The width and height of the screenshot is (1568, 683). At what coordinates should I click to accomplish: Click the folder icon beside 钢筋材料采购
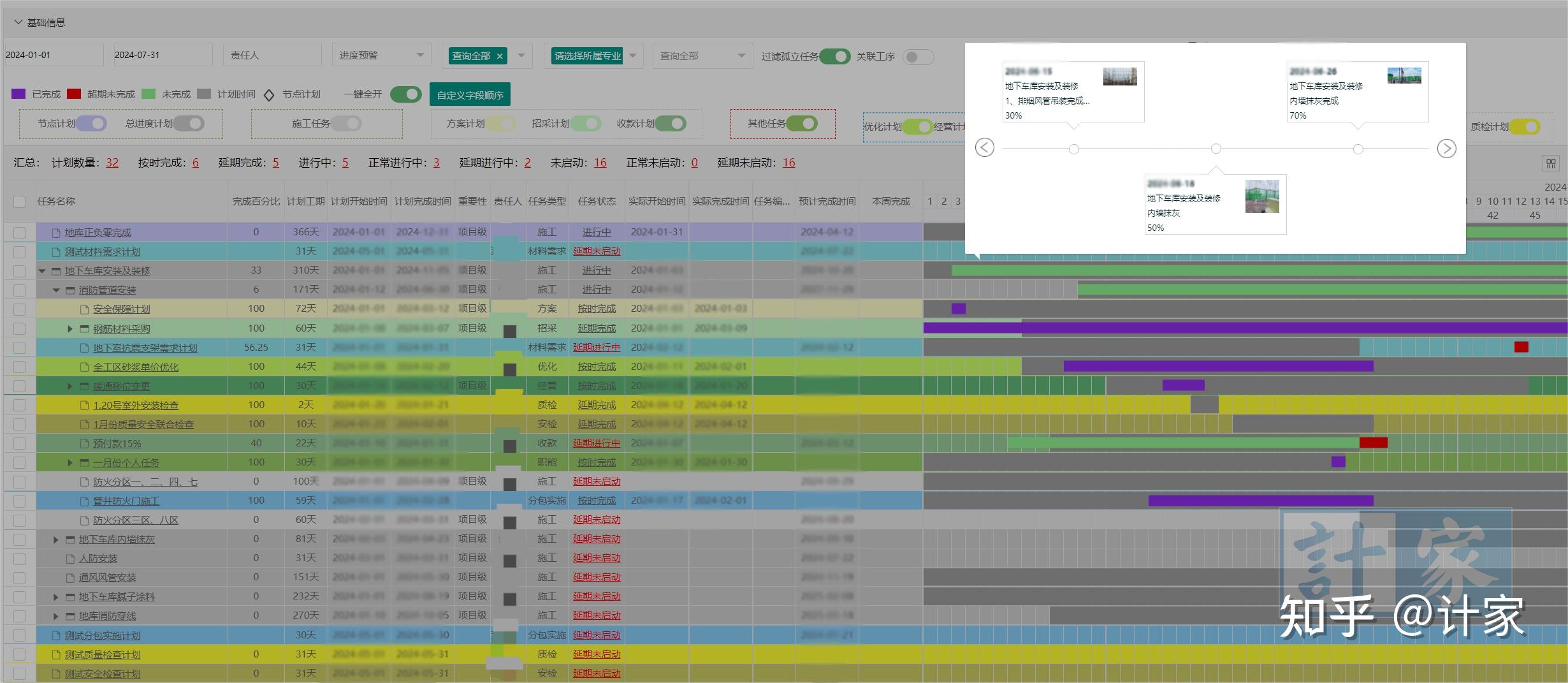pyautogui.click(x=84, y=328)
